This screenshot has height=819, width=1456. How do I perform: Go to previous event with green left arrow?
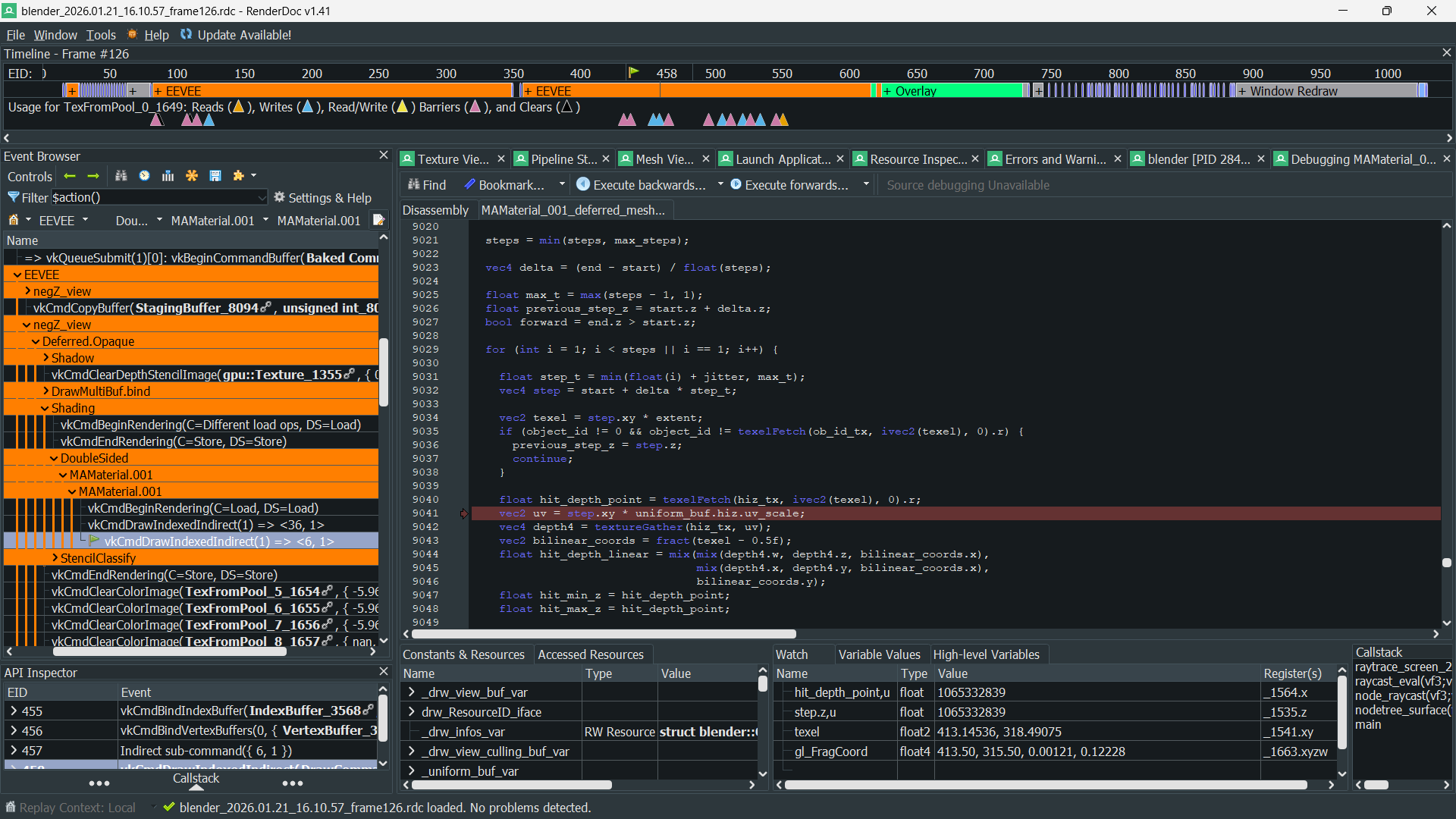pyautogui.click(x=70, y=176)
